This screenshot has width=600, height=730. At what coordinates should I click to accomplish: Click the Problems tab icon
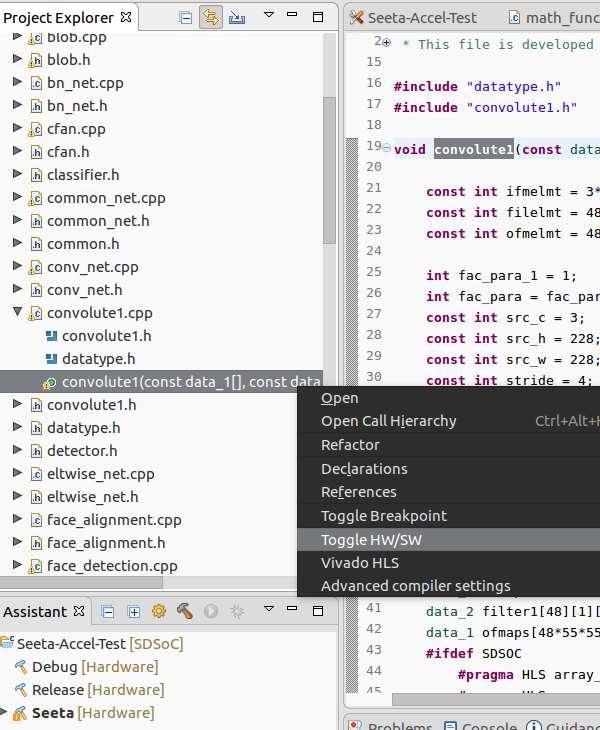point(355,725)
